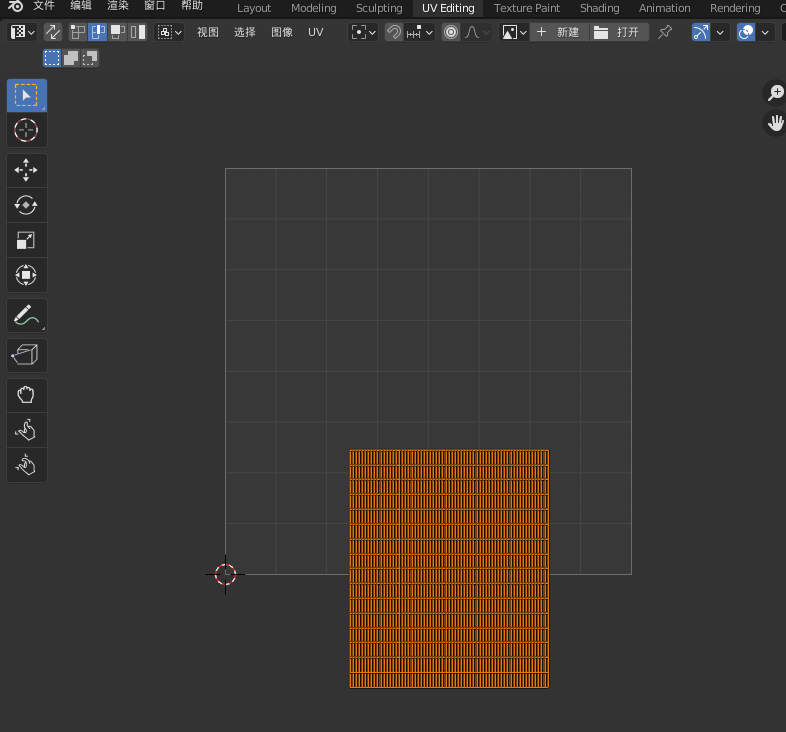Click the 2D cursor crosshair at origin
Viewport: 786px width, 732px height.
point(226,575)
